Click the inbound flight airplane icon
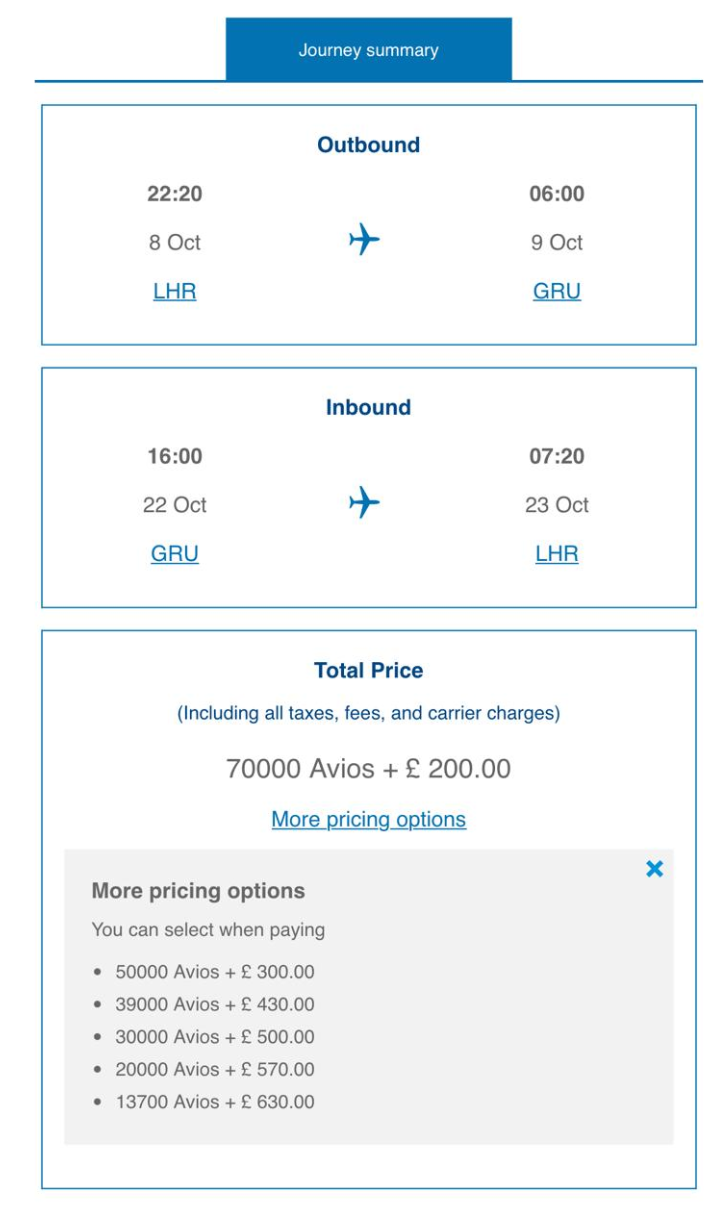Viewport: 724px width, 1218px height. tap(364, 502)
